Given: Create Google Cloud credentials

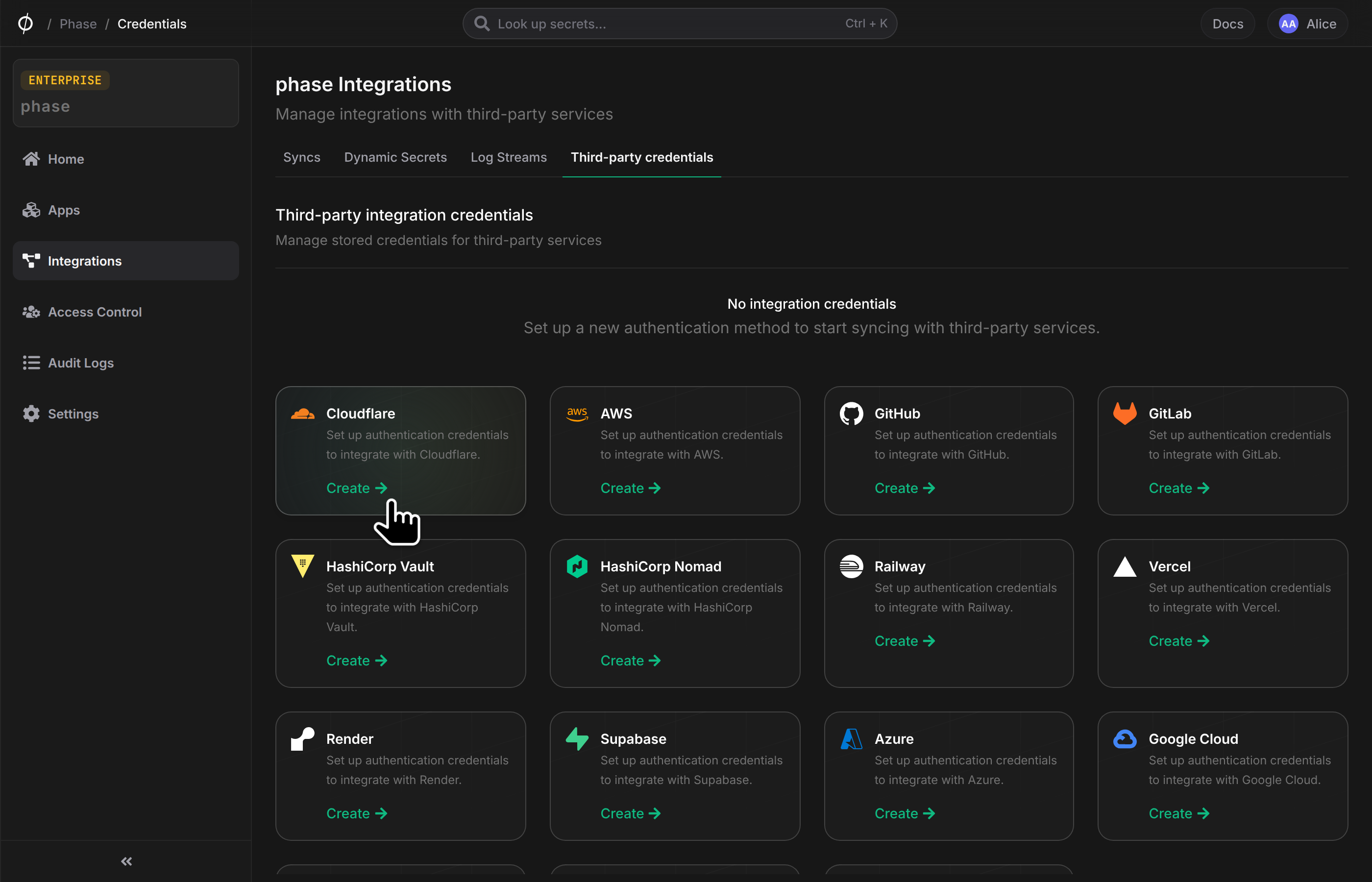Looking at the screenshot, I should pyautogui.click(x=1179, y=813).
